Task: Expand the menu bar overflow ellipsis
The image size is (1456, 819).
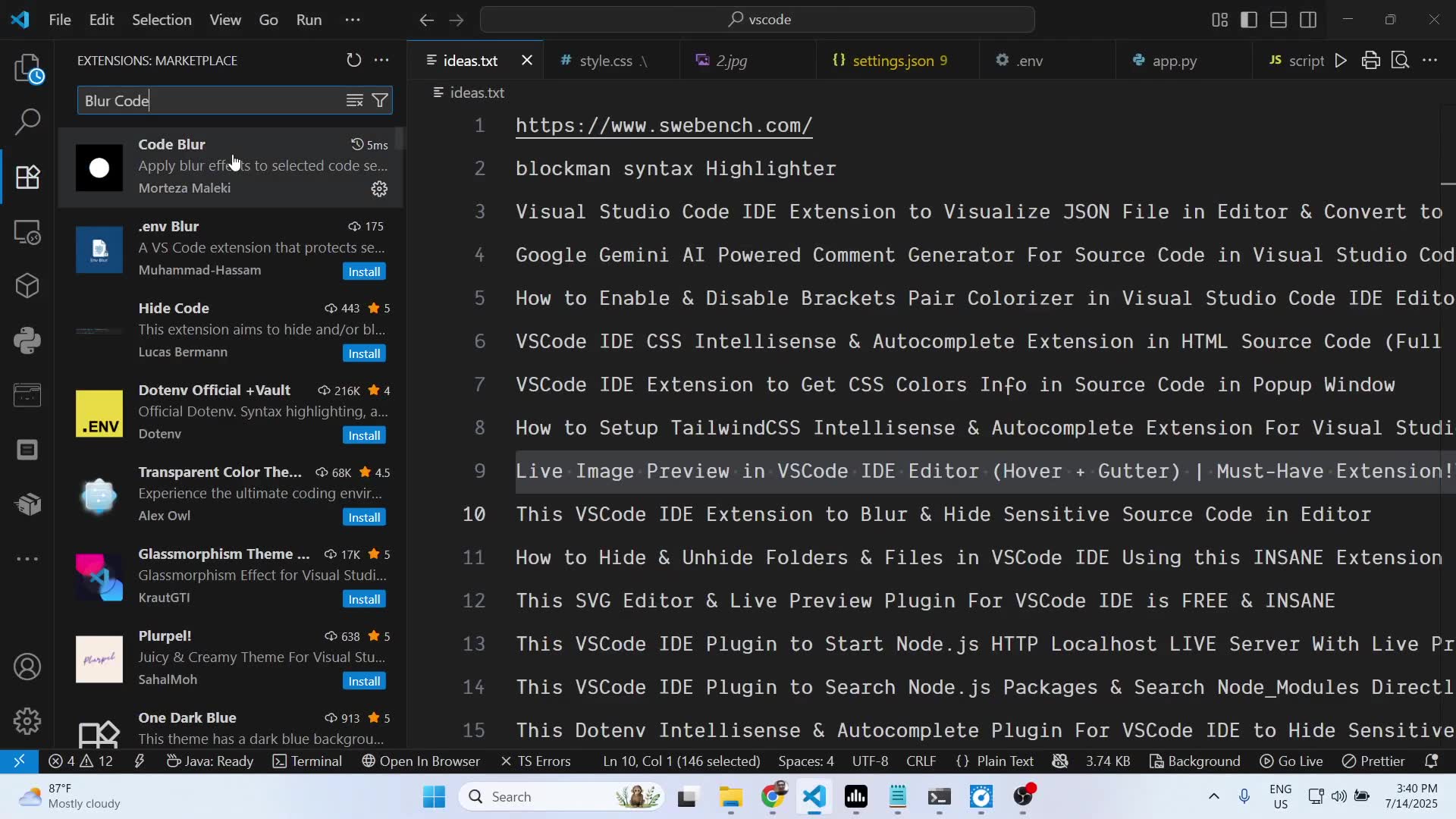Action: pyautogui.click(x=353, y=20)
